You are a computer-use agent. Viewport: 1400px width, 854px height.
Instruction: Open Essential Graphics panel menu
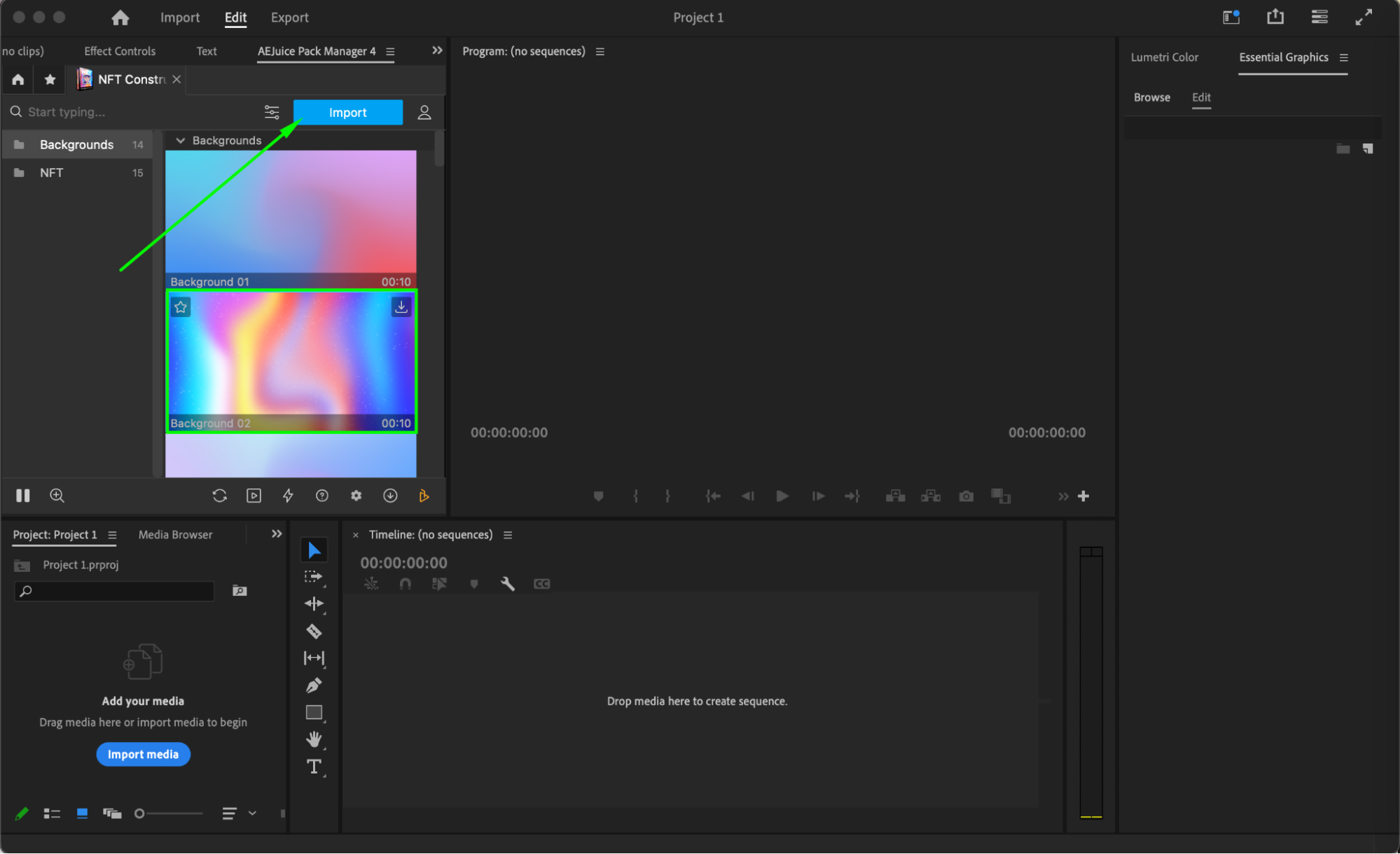tap(1343, 57)
